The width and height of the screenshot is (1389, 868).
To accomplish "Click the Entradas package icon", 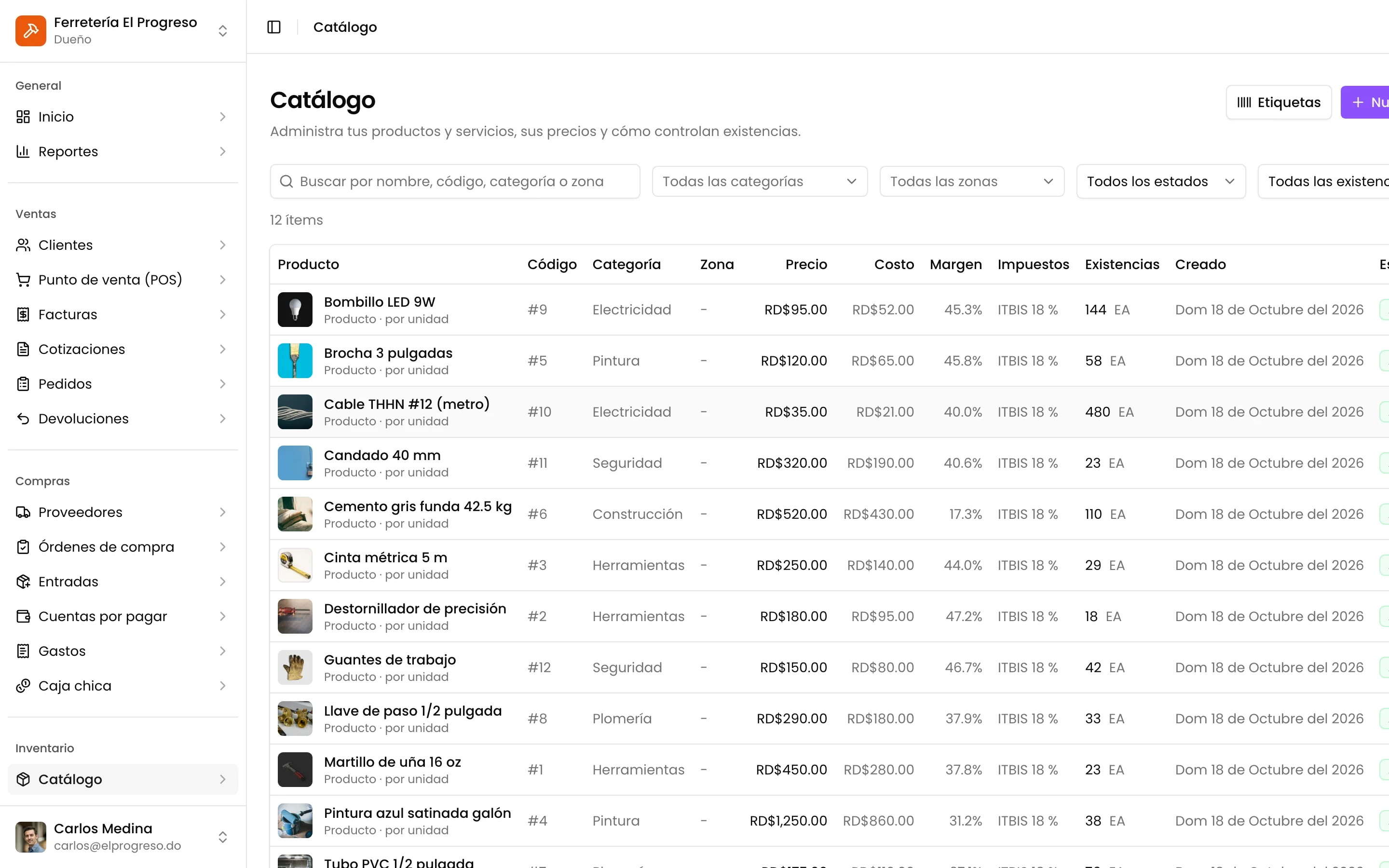I will pyautogui.click(x=23, y=582).
